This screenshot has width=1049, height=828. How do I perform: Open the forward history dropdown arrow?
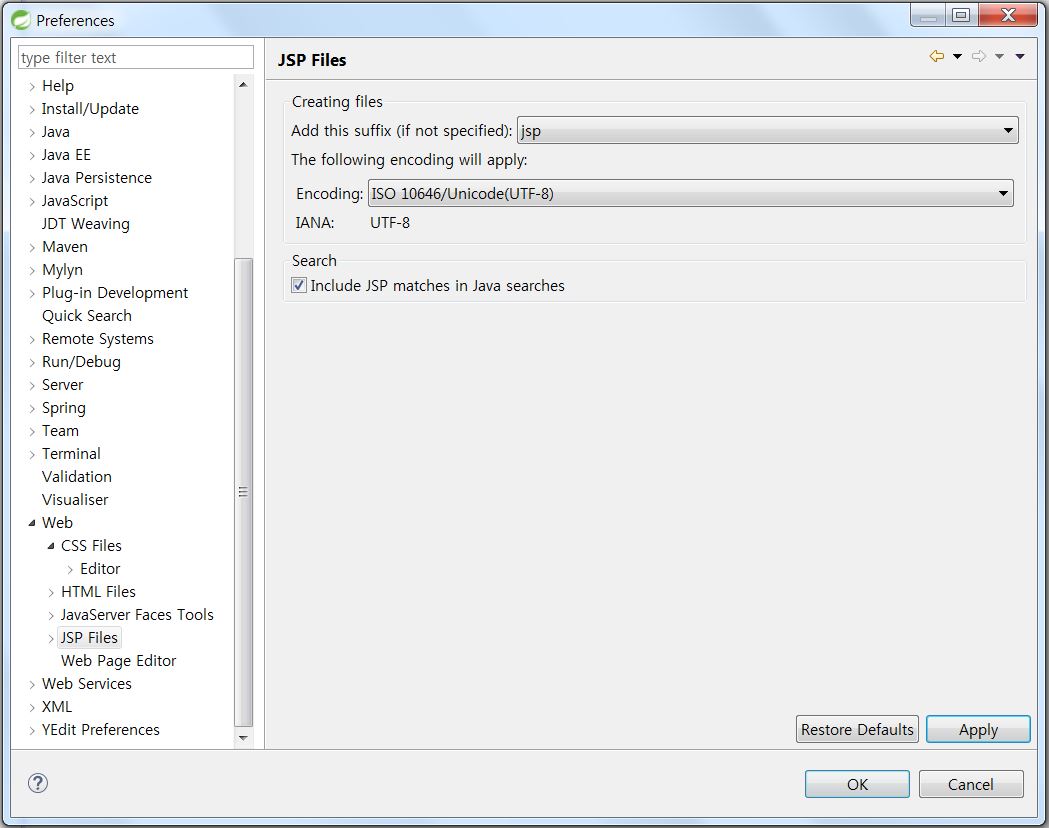click(x=999, y=56)
